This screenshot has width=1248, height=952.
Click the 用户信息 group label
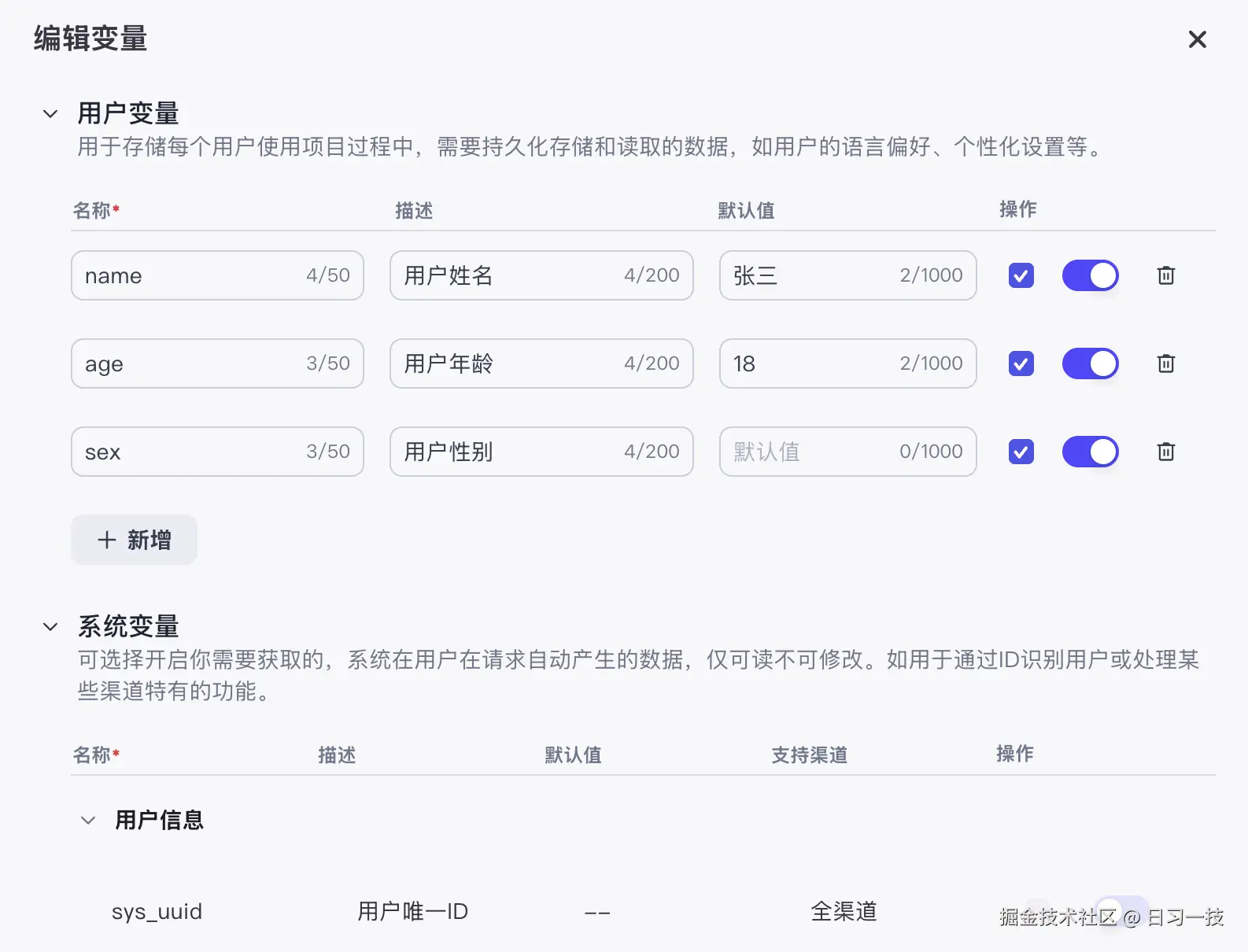(159, 821)
